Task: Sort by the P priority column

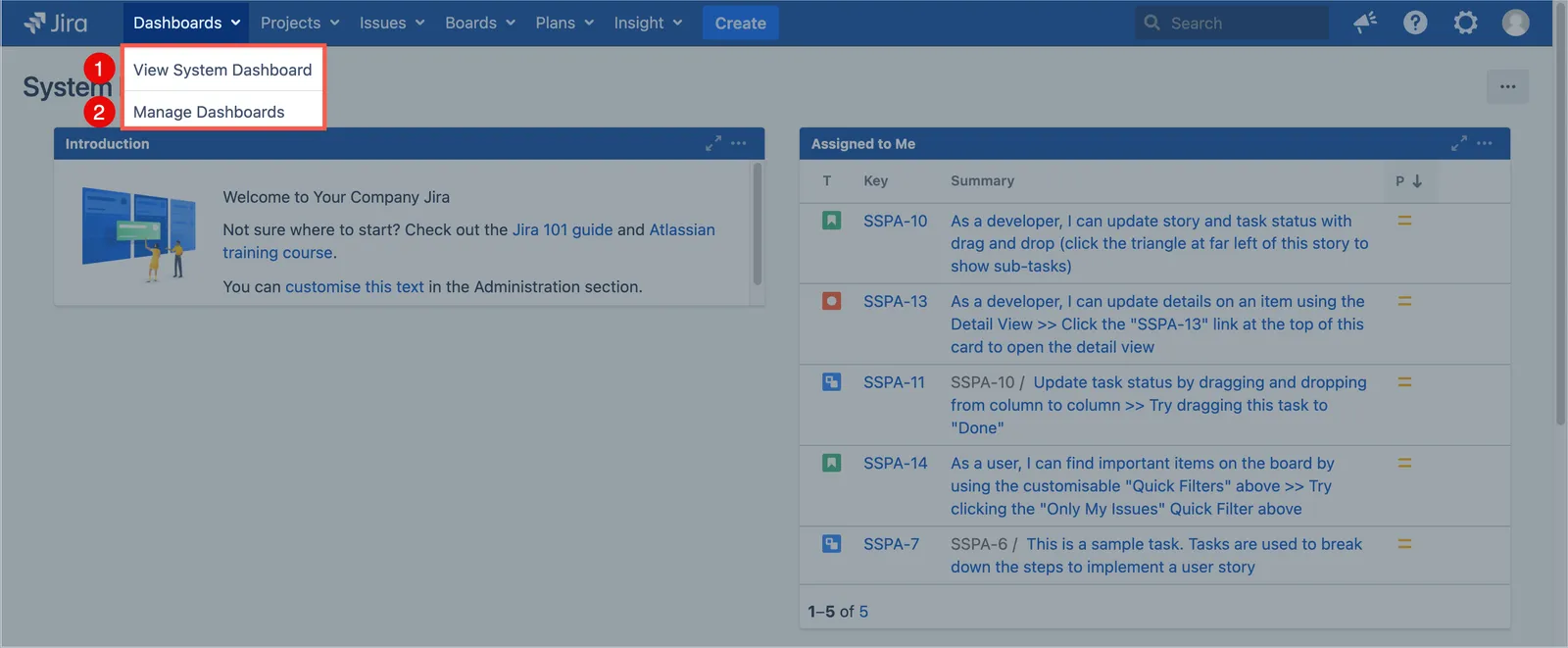Action: [x=1409, y=180]
